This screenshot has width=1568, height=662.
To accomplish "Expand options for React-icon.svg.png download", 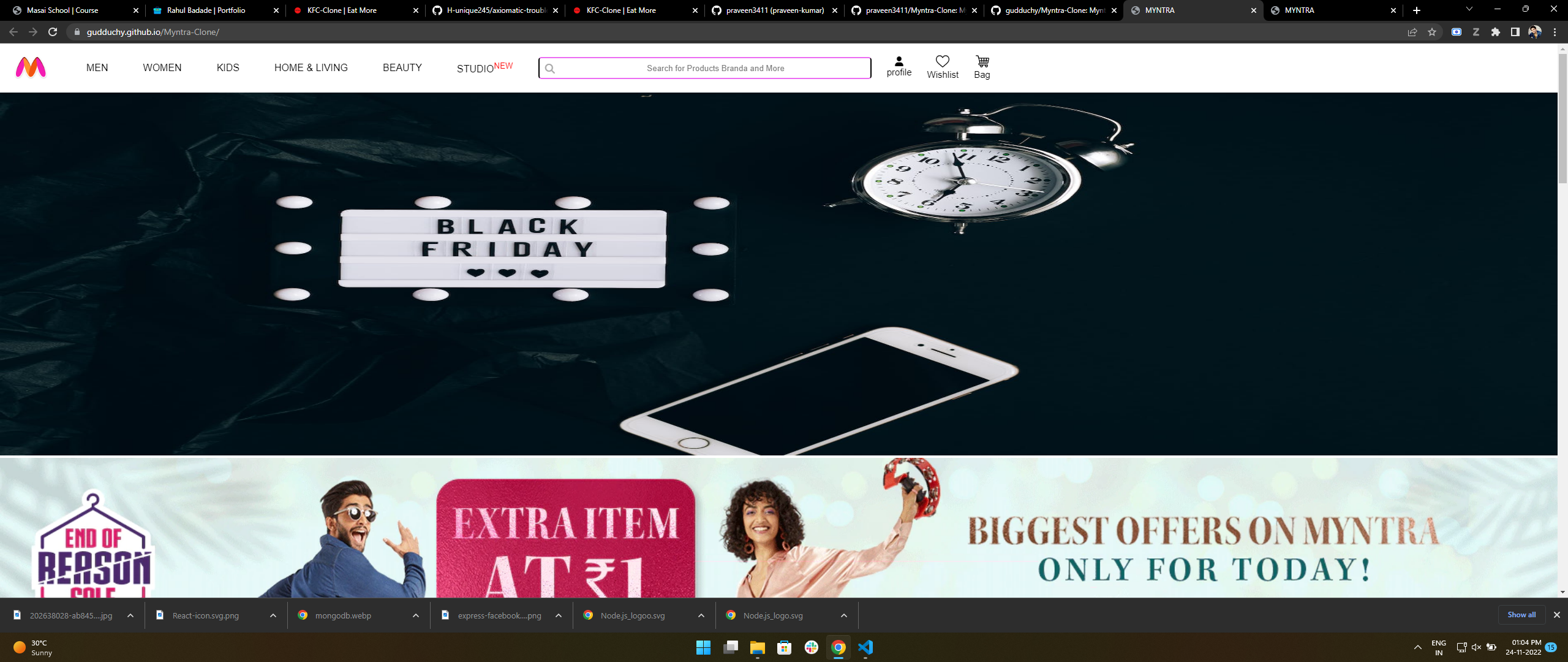I will point(273,615).
